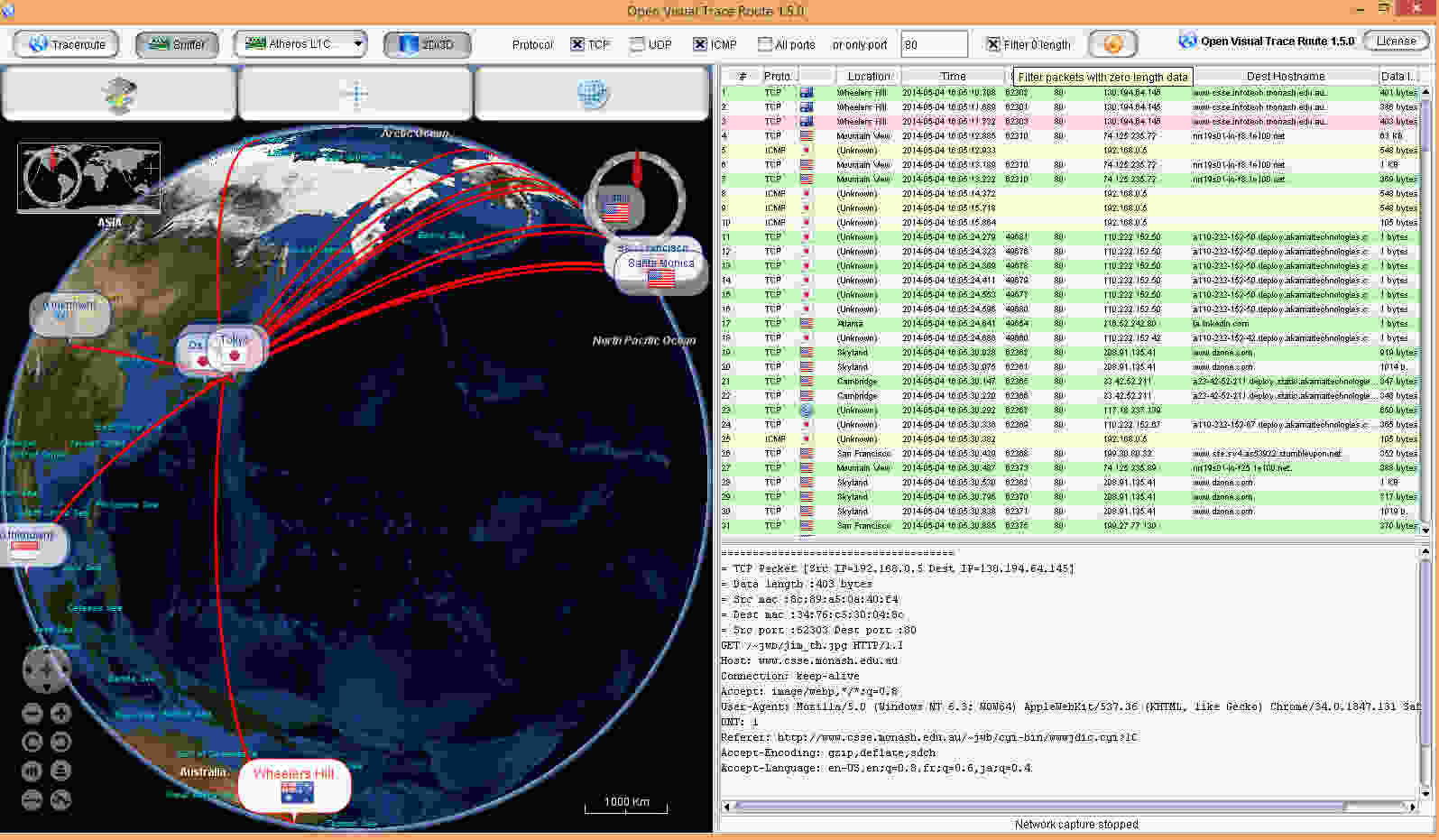Switch to Sniffer mode

[177, 44]
